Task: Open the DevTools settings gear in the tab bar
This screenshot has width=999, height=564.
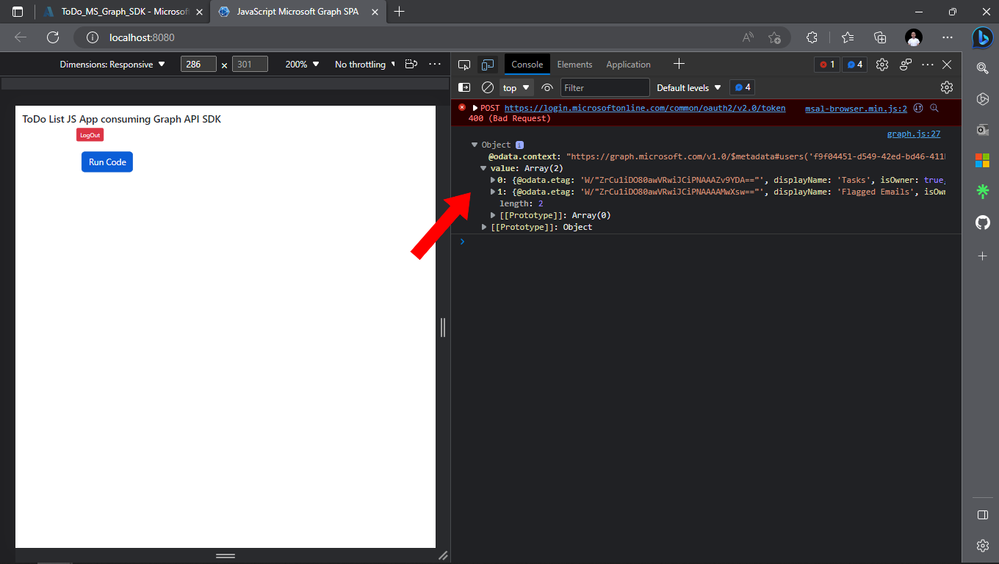Action: [882, 64]
